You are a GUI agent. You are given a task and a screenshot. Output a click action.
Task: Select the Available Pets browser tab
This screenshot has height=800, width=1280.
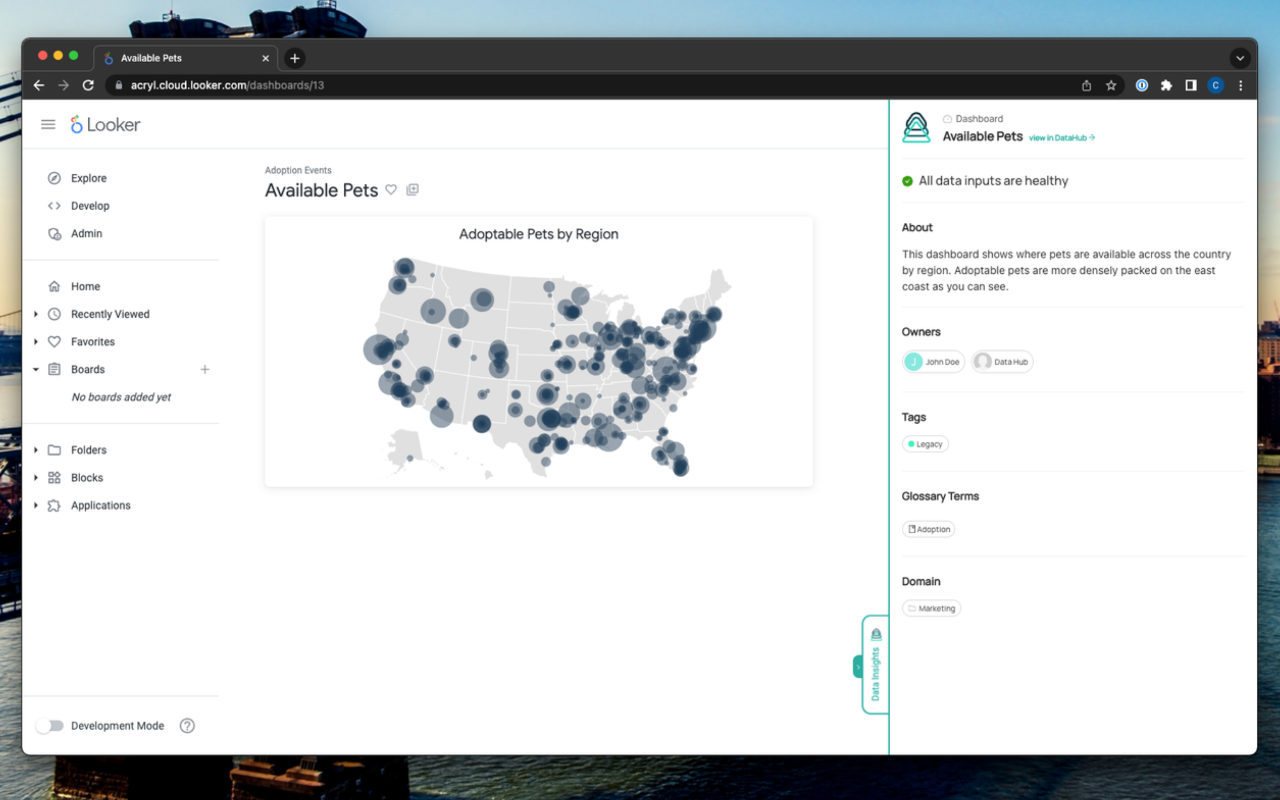click(185, 58)
